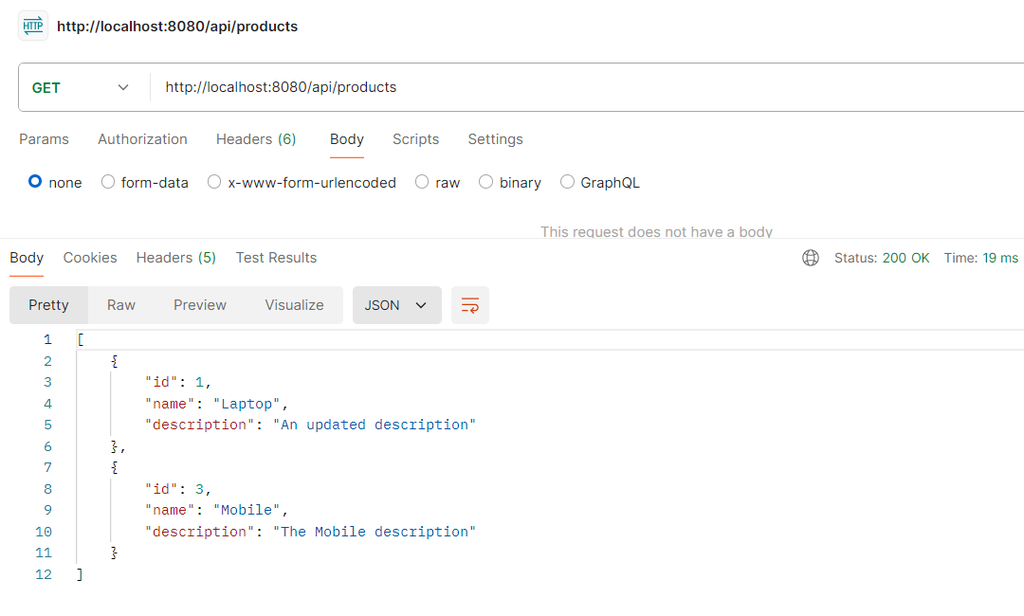The height and width of the screenshot is (616, 1024).
Task: Select the binary body option
Action: [486, 182]
